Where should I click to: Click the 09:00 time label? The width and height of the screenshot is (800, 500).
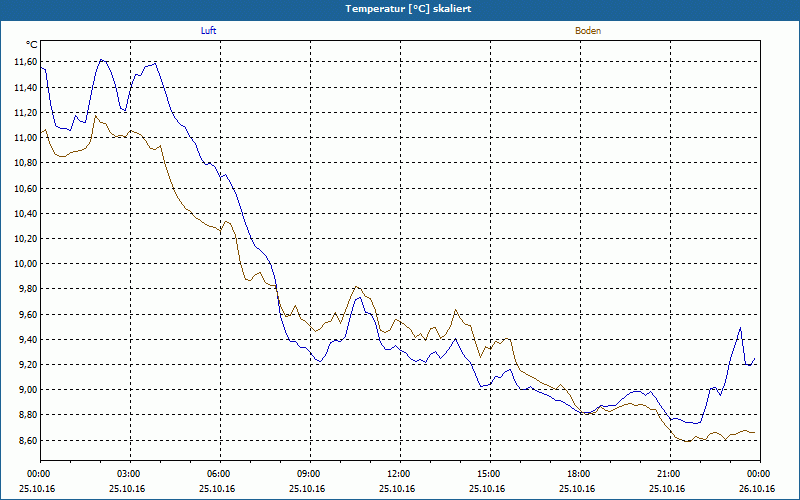[x=310, y=474]
